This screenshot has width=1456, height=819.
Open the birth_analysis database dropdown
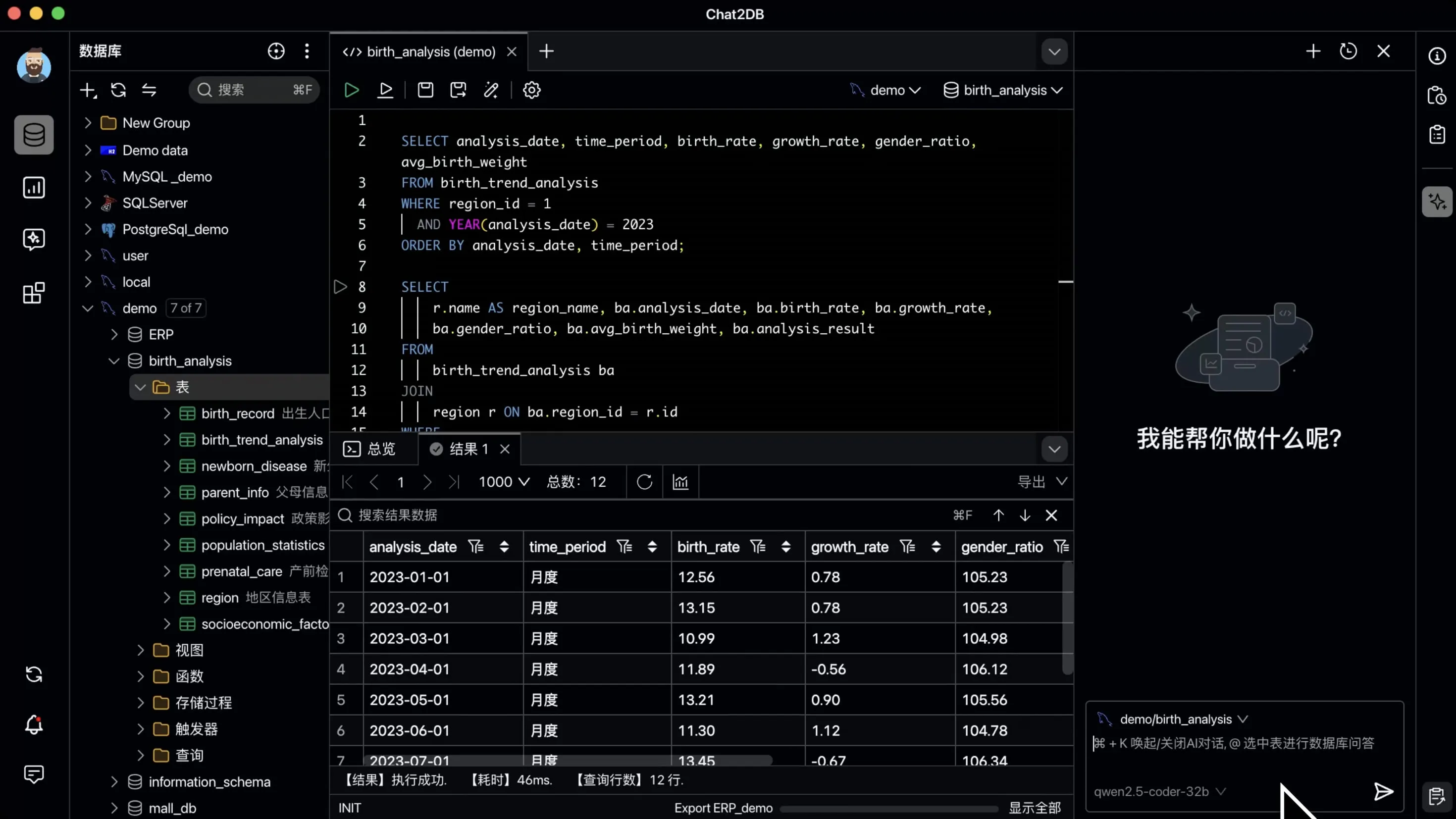click(1003, 91)
